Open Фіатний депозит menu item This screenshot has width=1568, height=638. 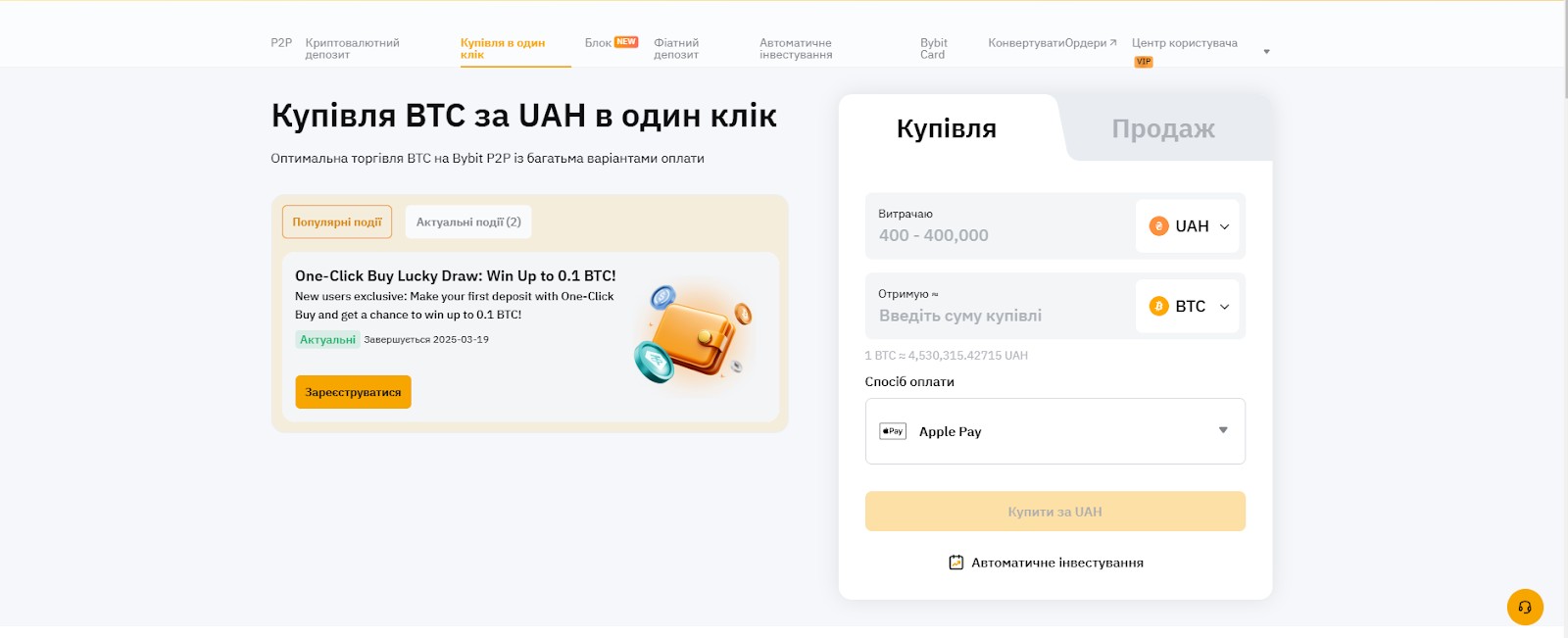coord(676,49)
